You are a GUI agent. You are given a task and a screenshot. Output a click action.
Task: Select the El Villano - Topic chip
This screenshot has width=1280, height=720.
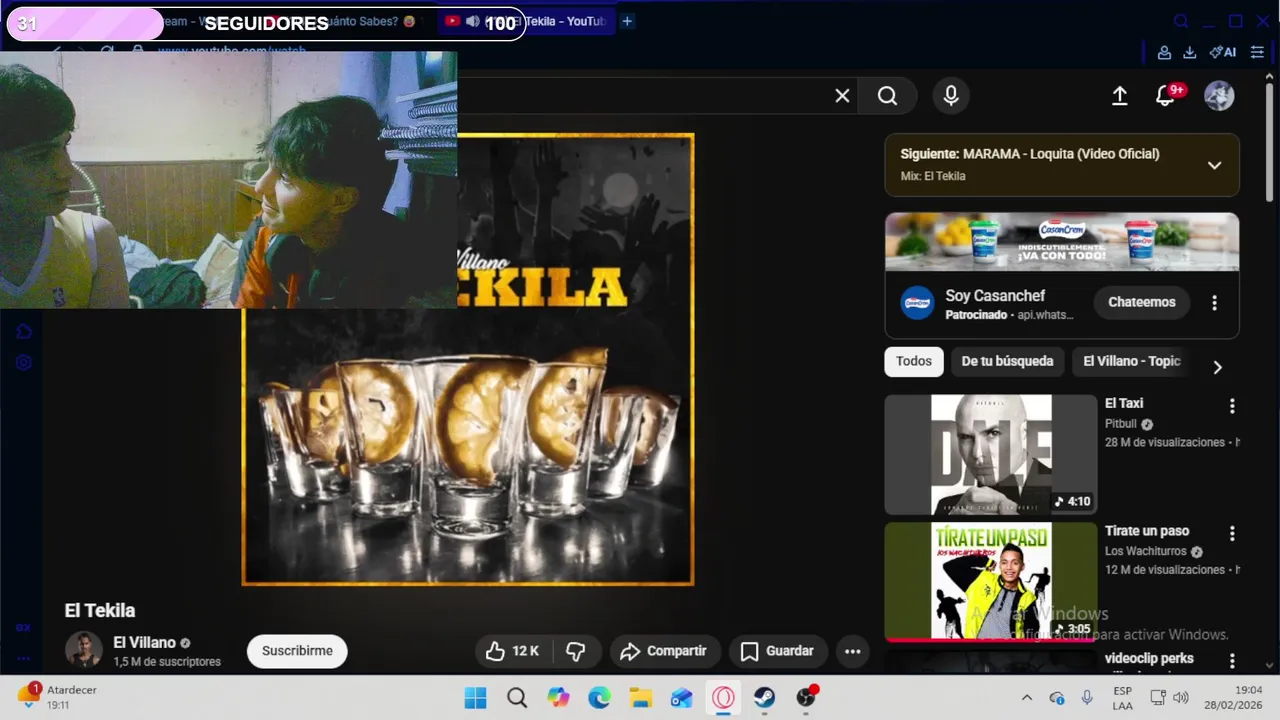click(x=1132, y=361)
